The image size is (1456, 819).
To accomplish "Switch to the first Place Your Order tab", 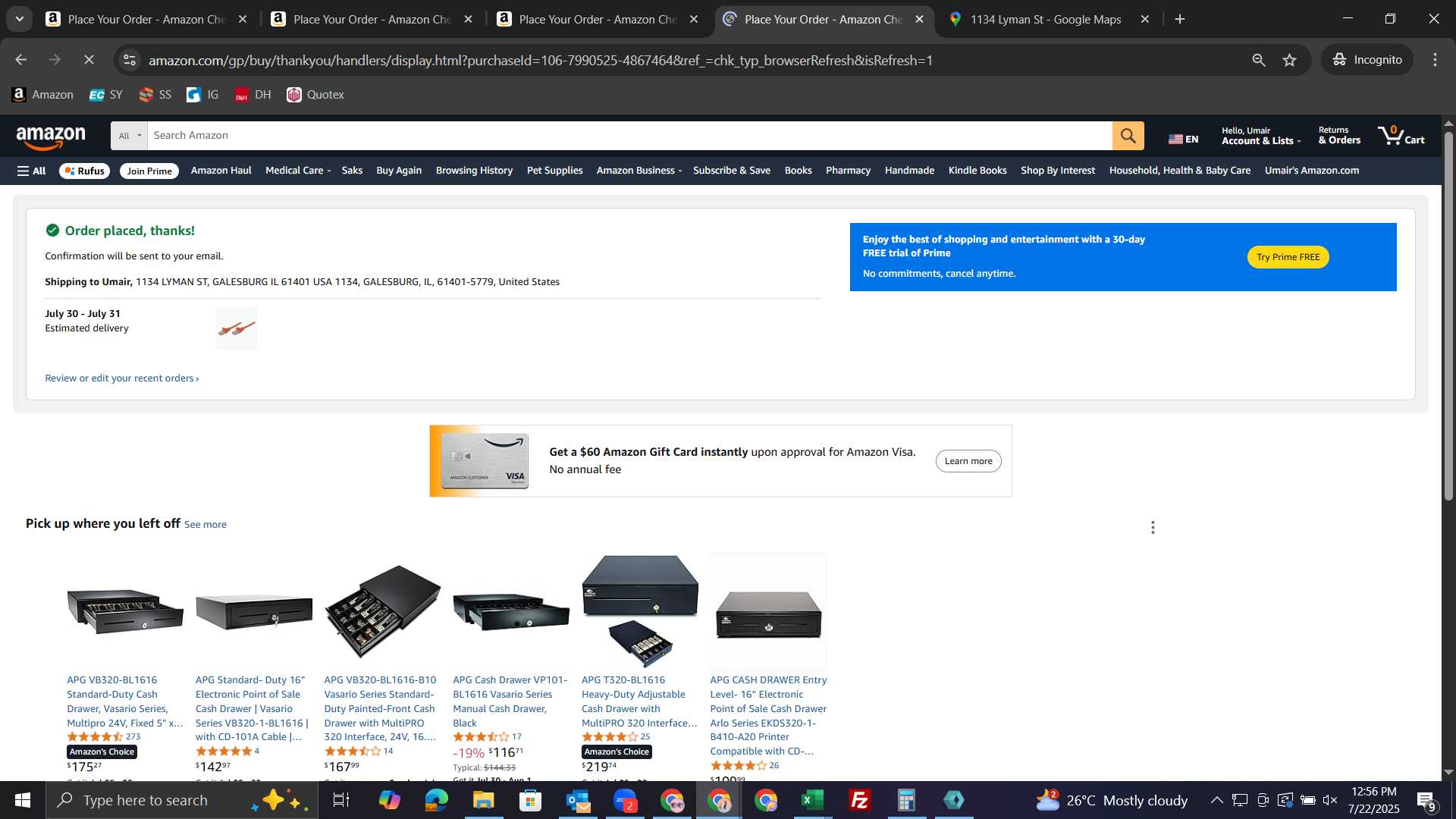I will (x=146, y=19).
